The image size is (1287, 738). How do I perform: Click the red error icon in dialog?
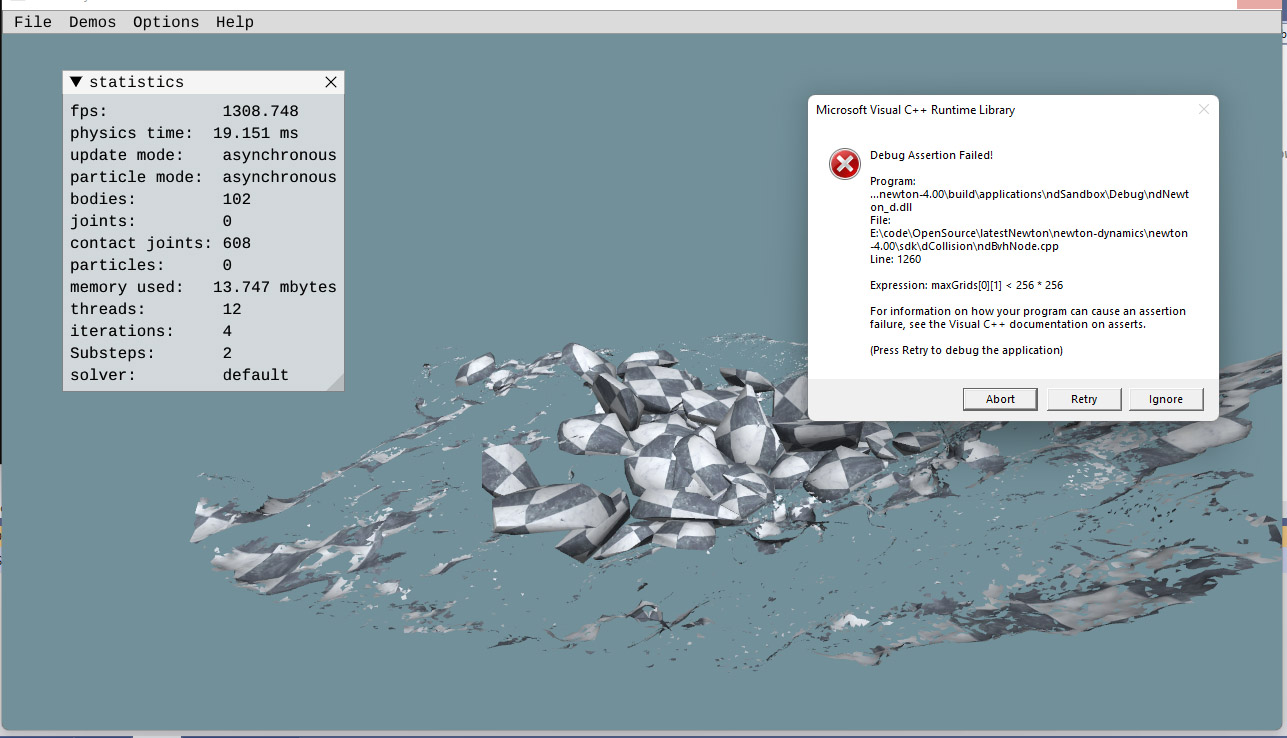(845, 163)
